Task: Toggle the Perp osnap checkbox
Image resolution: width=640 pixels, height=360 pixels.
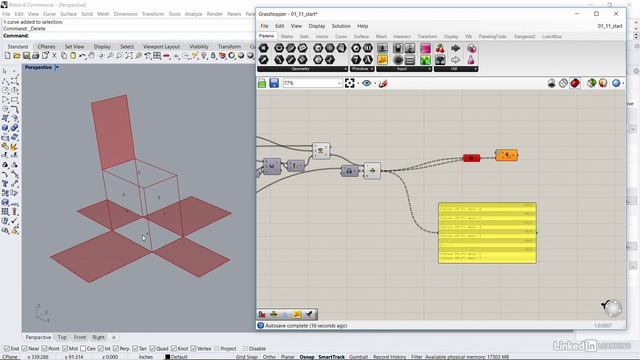Action: [116, 349]
